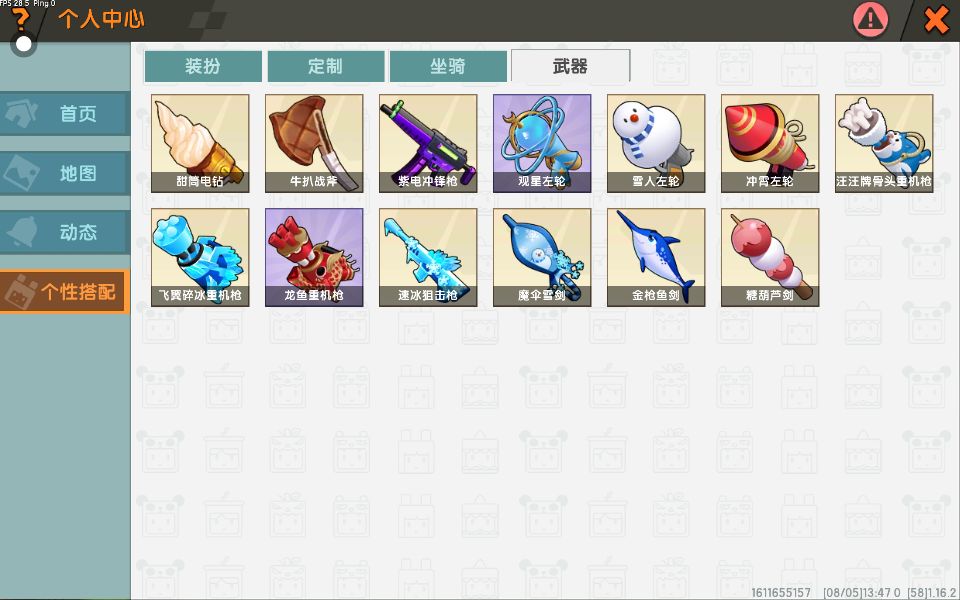Viewport: 960px width, 600px height.
Task: Pick the 紫电冲锋枪 purple submachine gun
Action: click(x=428, y=143)
